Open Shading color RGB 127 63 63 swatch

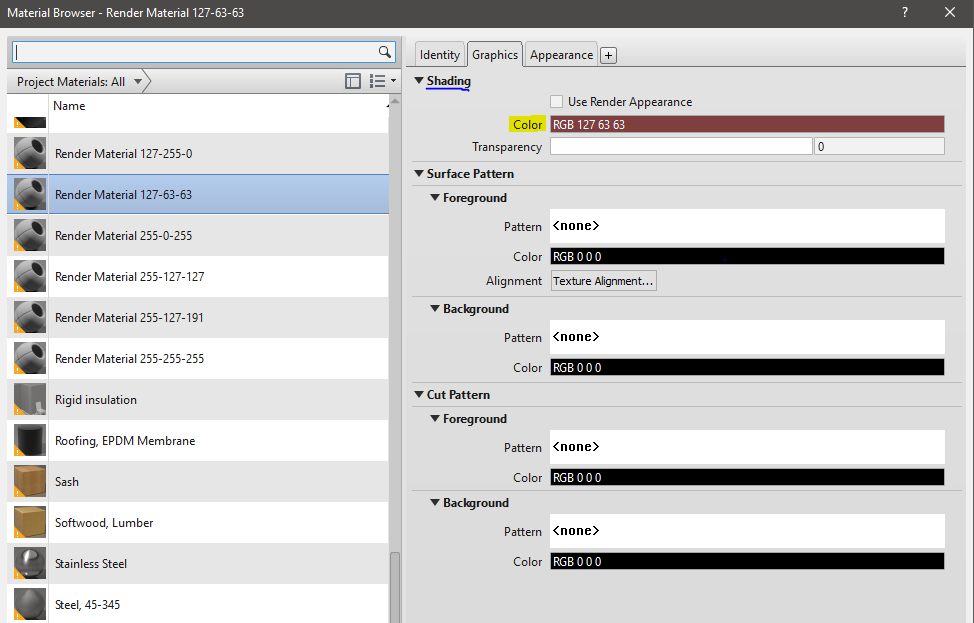pos(747,124)
